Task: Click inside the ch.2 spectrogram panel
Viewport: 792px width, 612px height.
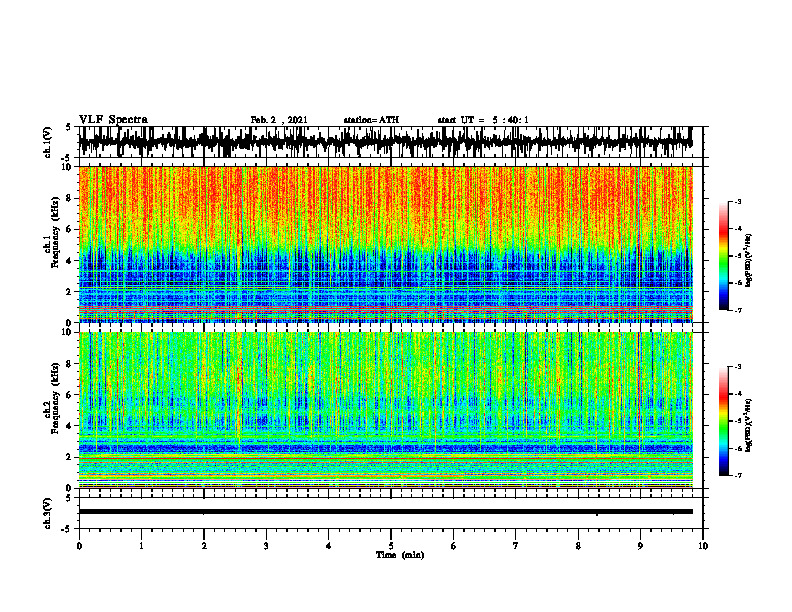Action: (x=386, y=410)
